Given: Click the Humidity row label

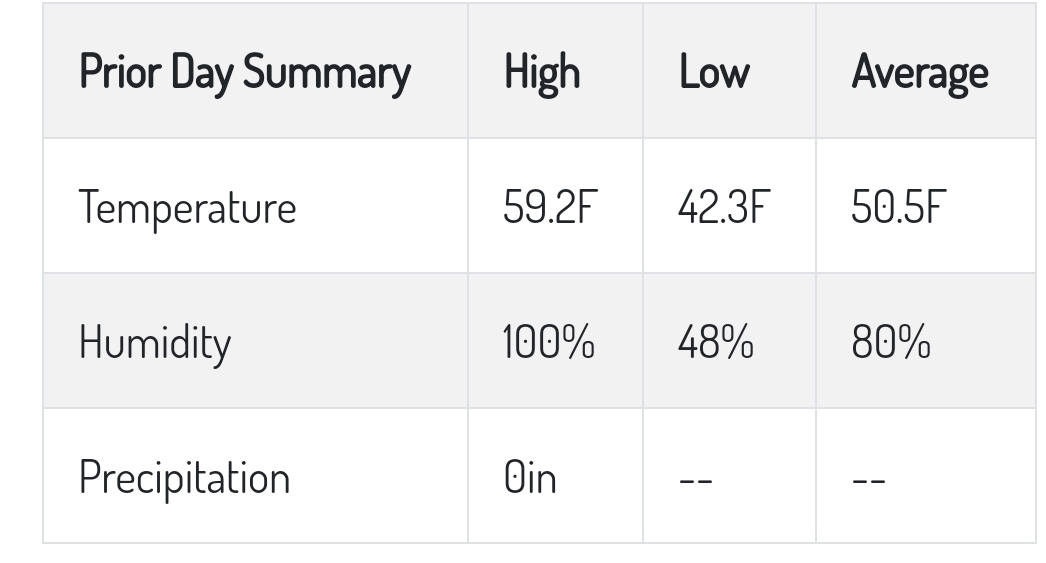Looking at the screenshot, I should [155, 343].
